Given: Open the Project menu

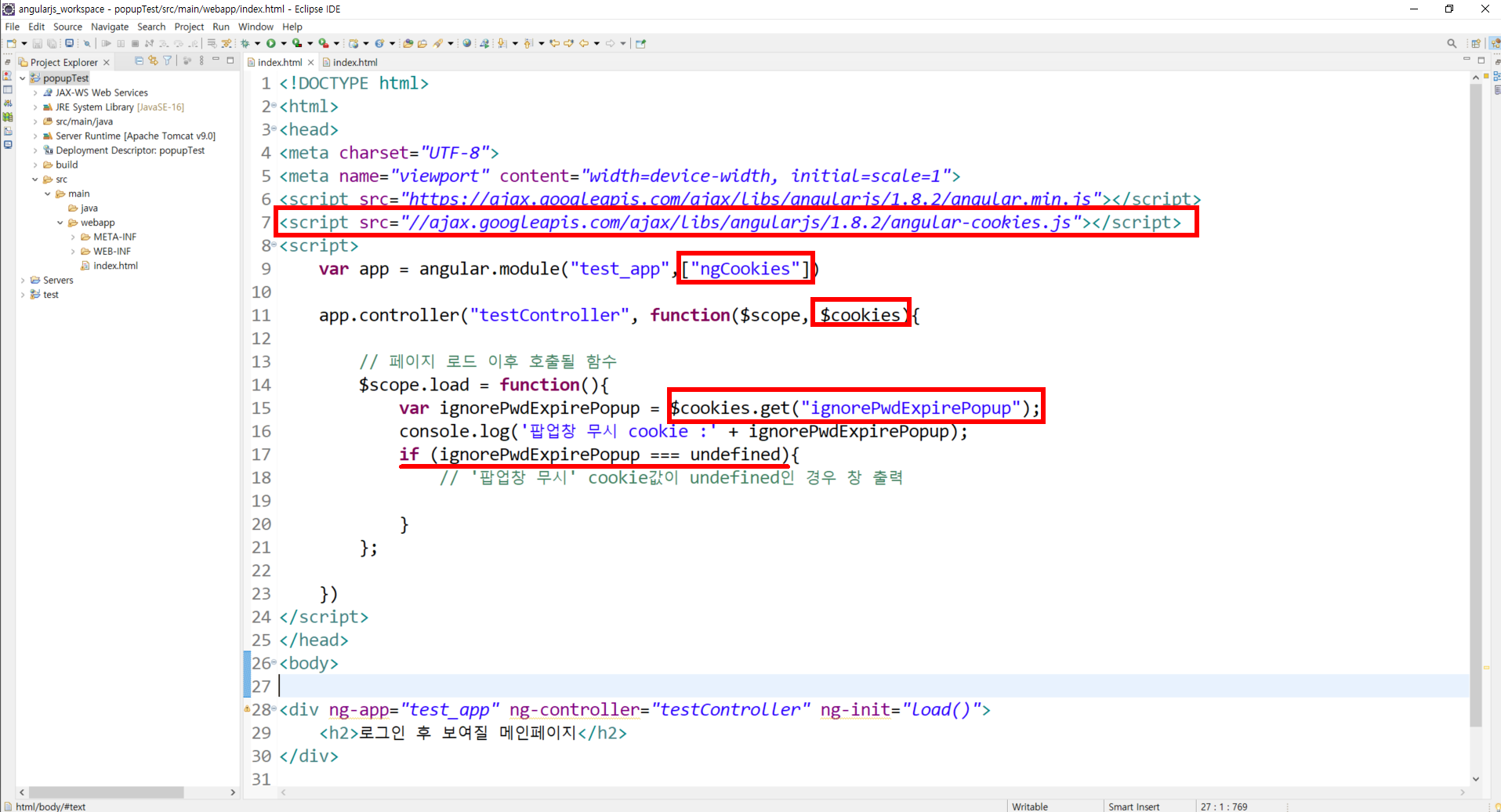Looking at the screenshot, I should point(189,27).
